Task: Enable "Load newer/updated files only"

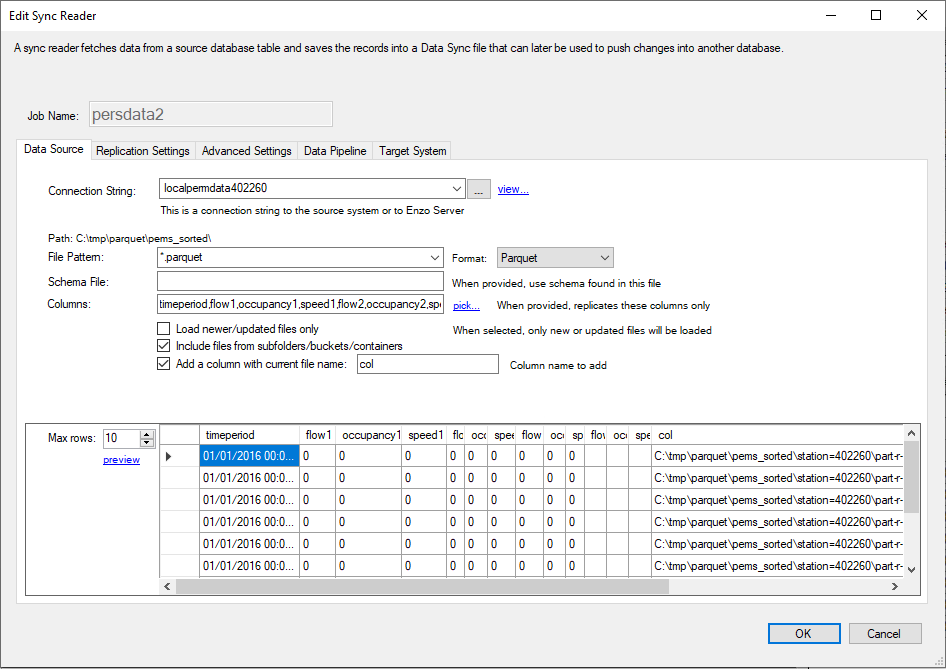Action: [x=163, y=327]
